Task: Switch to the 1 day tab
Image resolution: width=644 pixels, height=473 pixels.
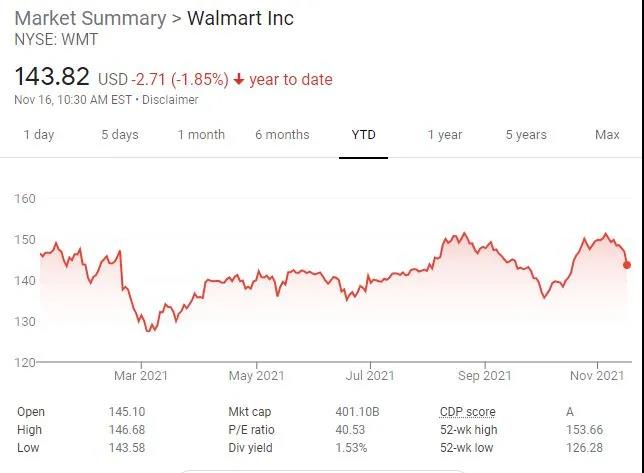Action: pyautogui.click(x=39, y=135)
